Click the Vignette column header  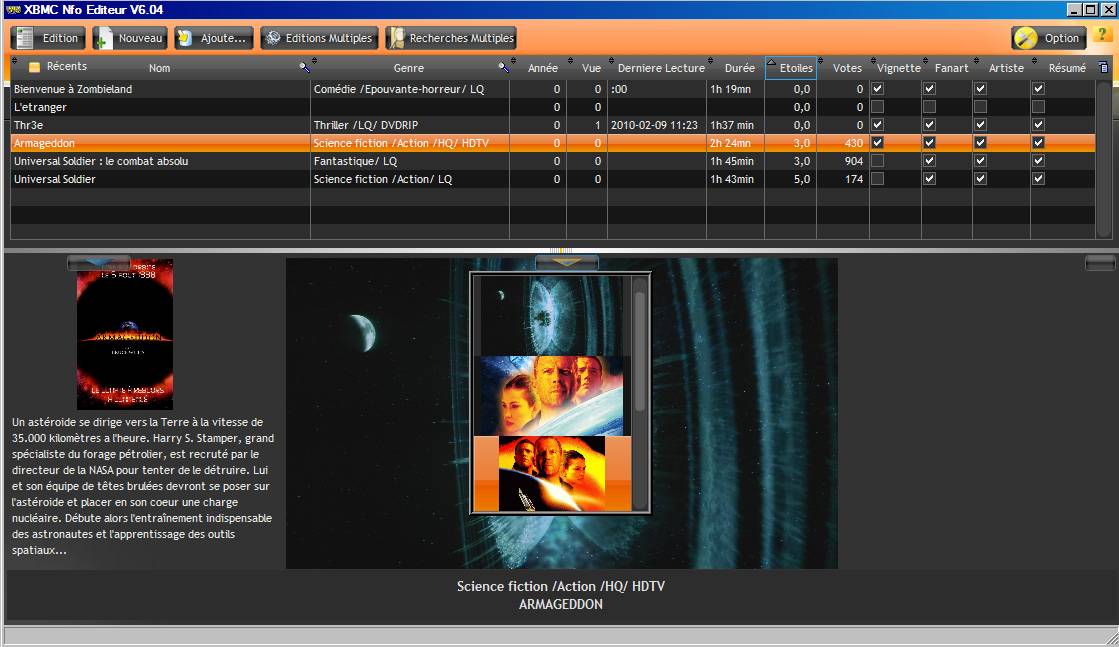pos(898,68)
